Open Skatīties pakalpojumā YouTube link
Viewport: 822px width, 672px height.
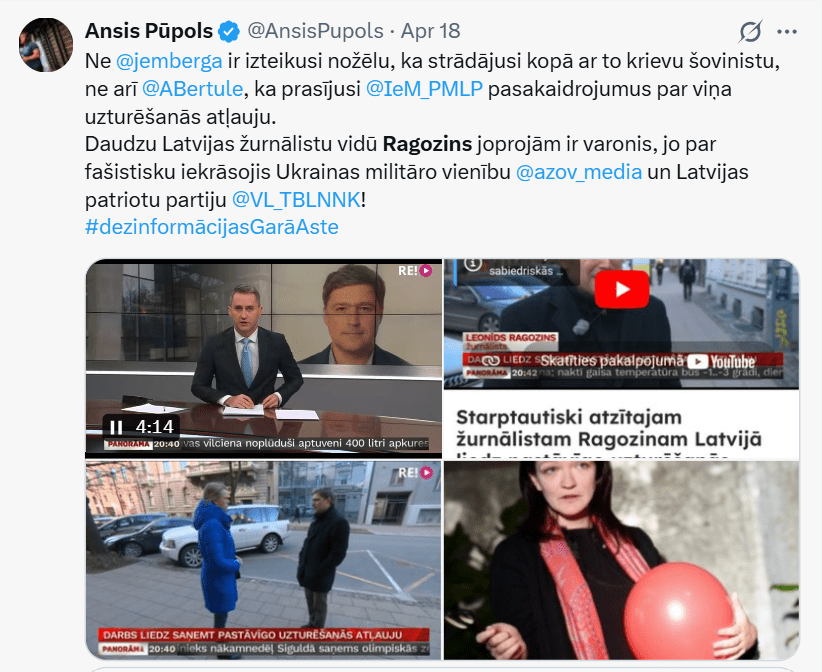tap(647, 361)
